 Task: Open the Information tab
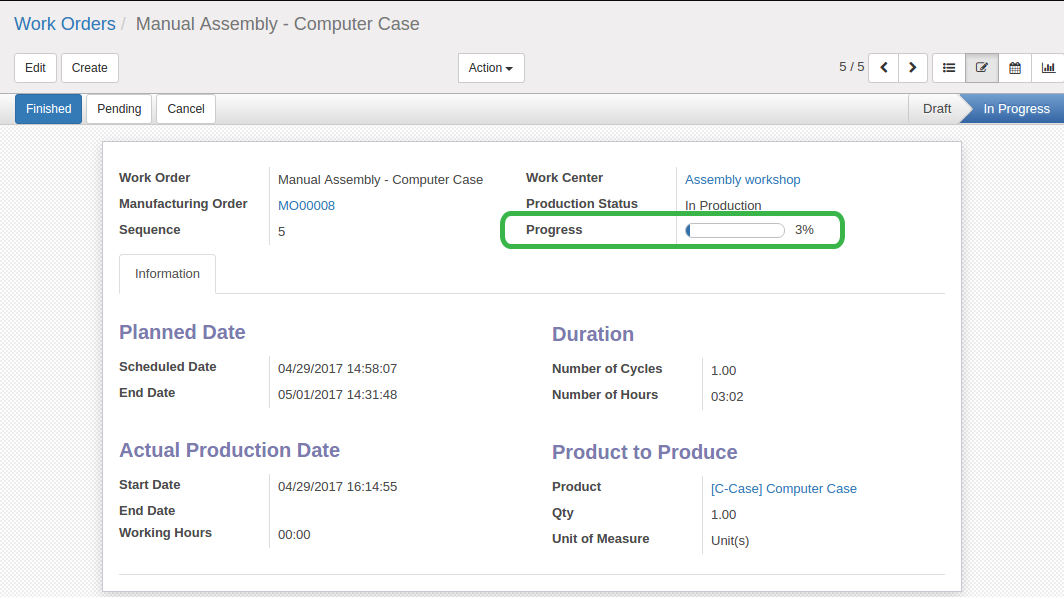tap(167, 274)
